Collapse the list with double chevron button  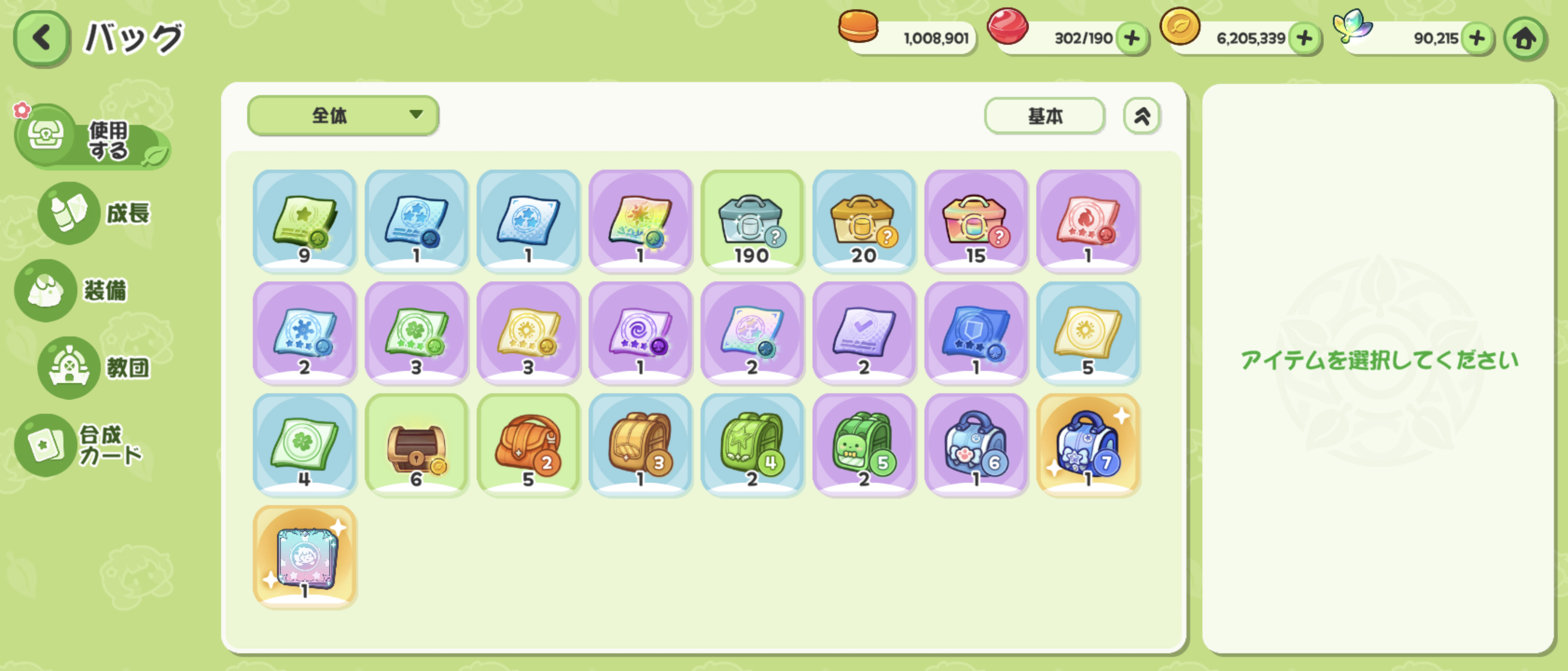coord(1142,116)
